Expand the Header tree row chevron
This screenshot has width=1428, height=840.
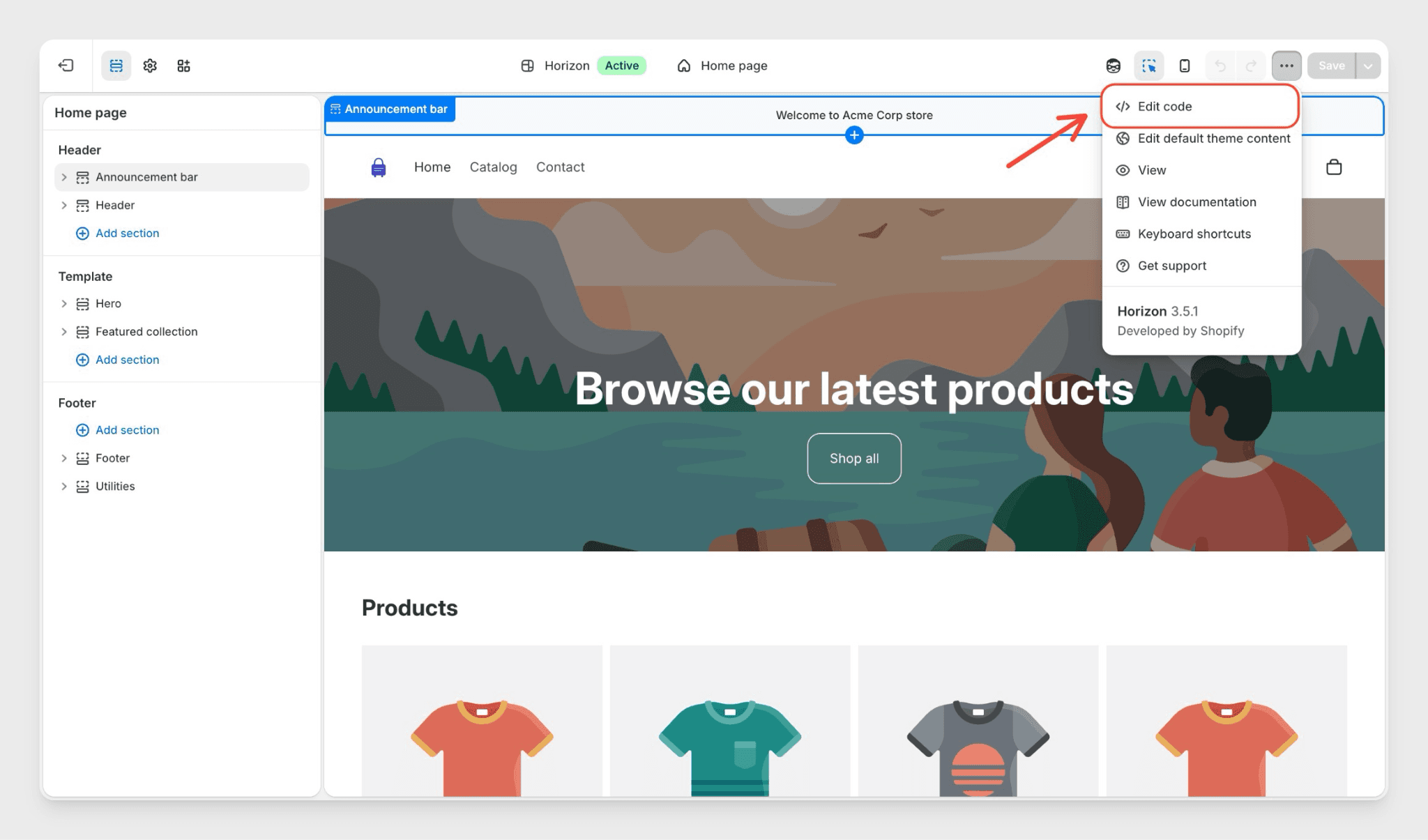(x=64, y=205)
